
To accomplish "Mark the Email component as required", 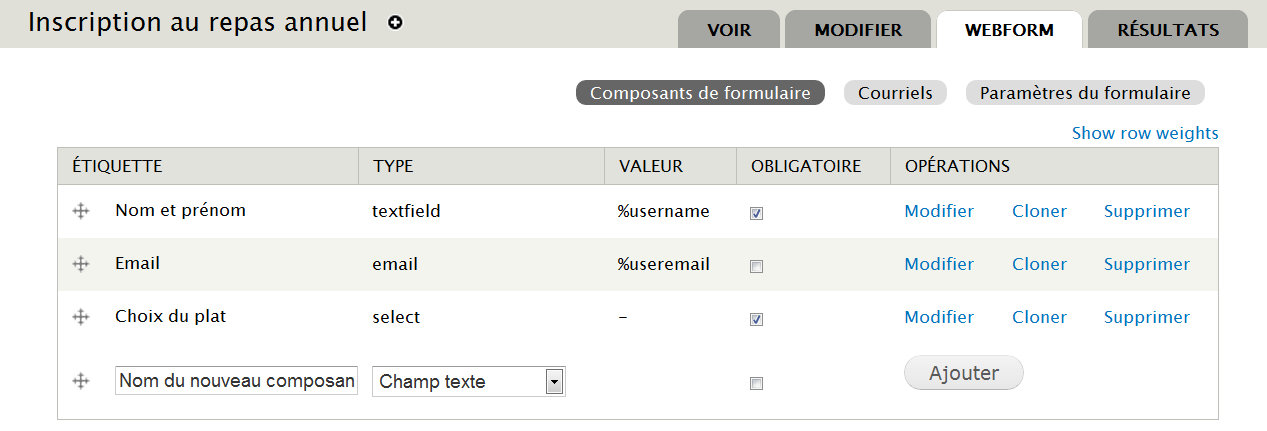I will [757, 266].
